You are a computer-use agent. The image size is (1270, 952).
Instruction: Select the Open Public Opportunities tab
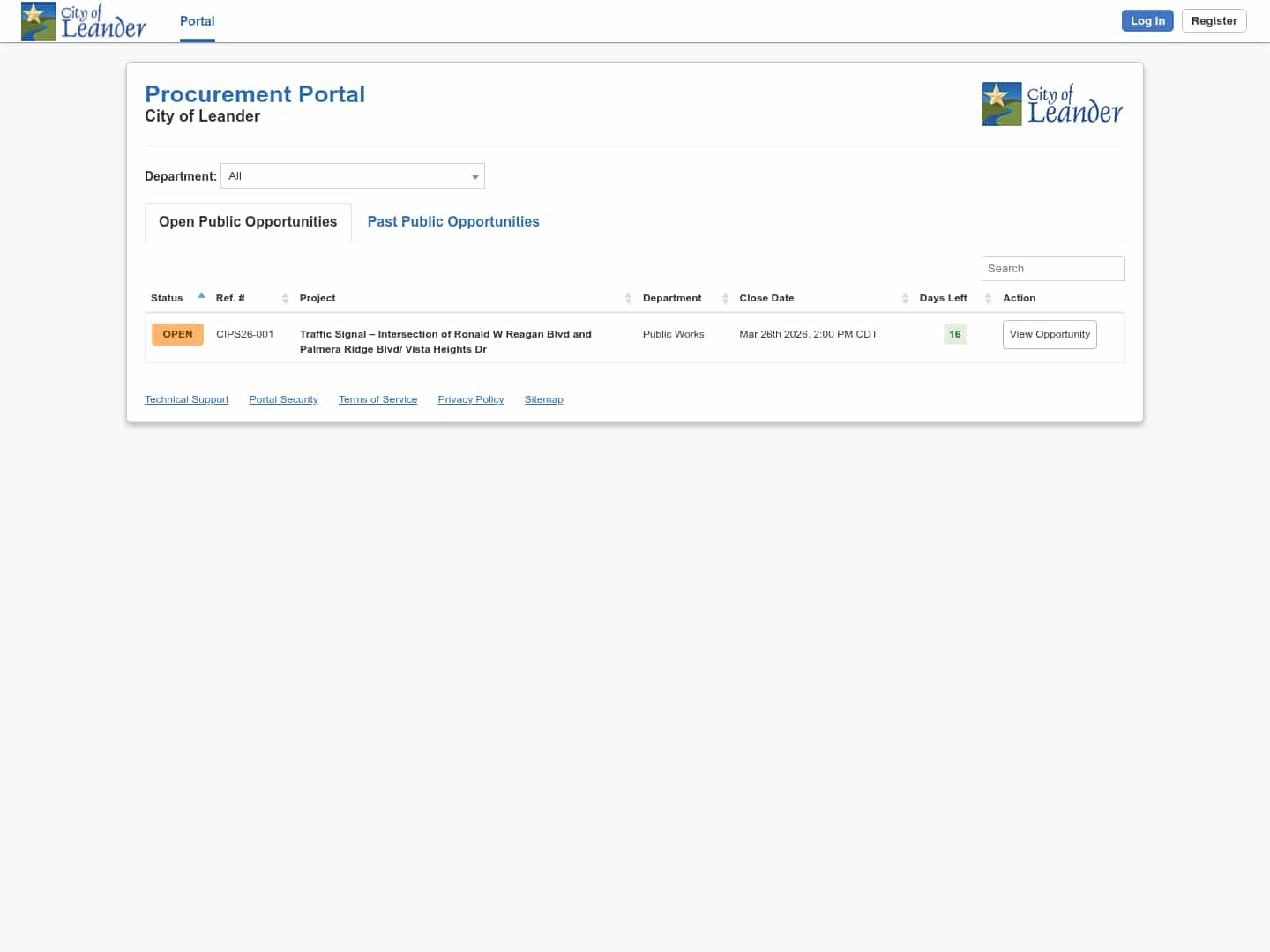[x=247, y=221]
